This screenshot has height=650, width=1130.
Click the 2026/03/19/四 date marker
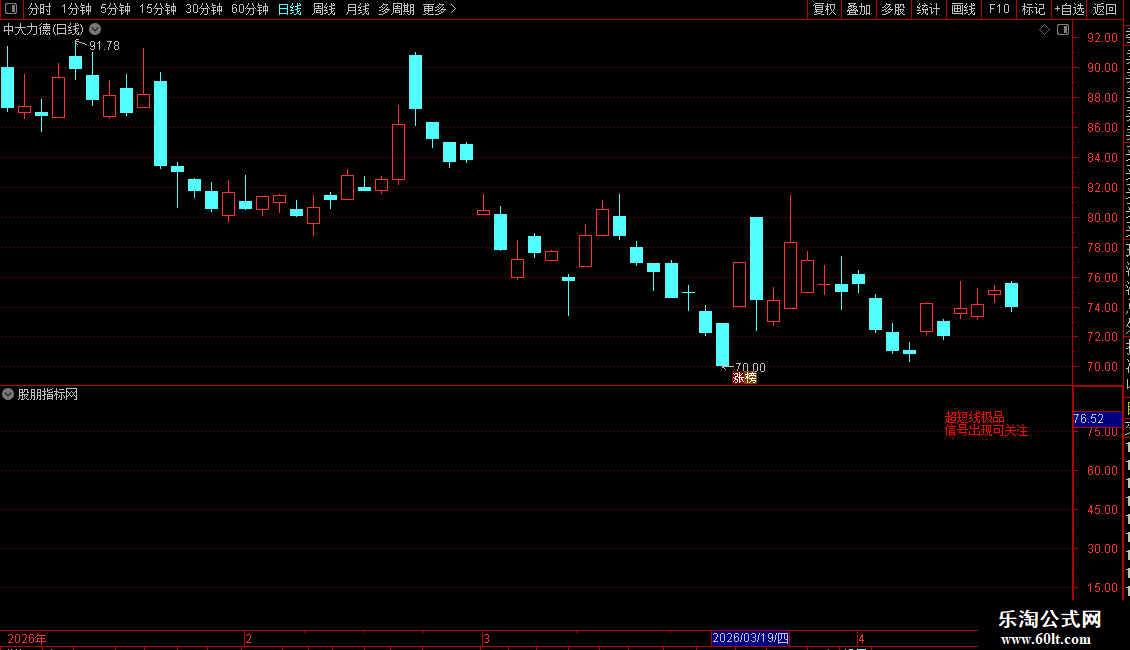(x=750, y=638)
